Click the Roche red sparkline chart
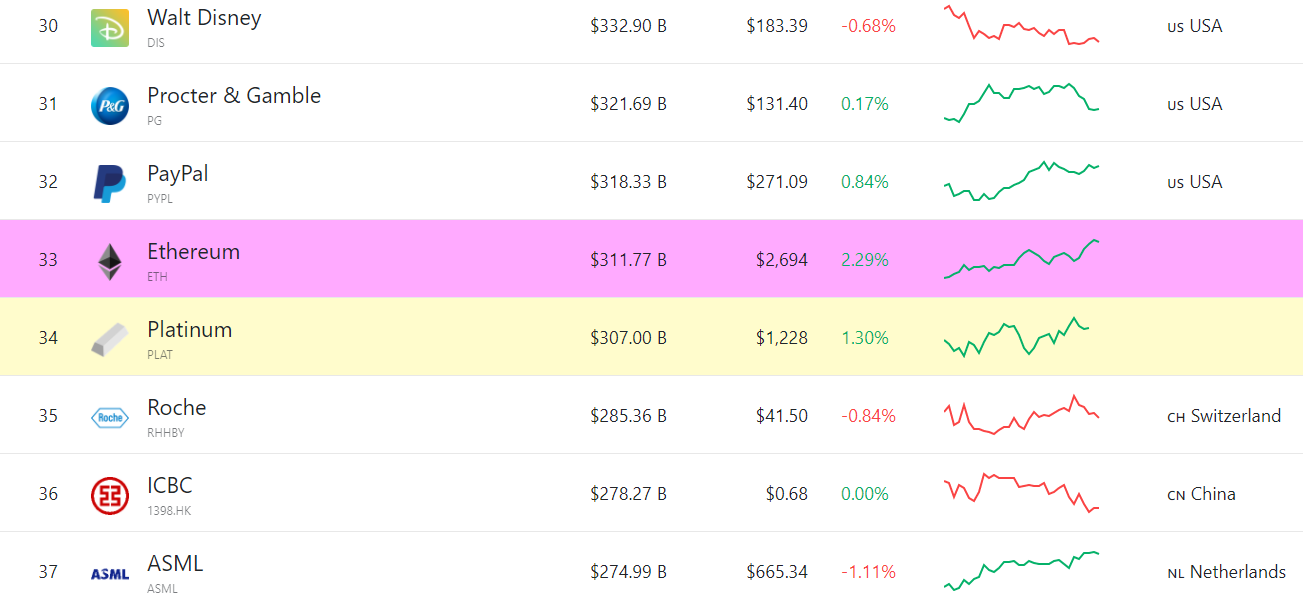 tap(1021, 415)
